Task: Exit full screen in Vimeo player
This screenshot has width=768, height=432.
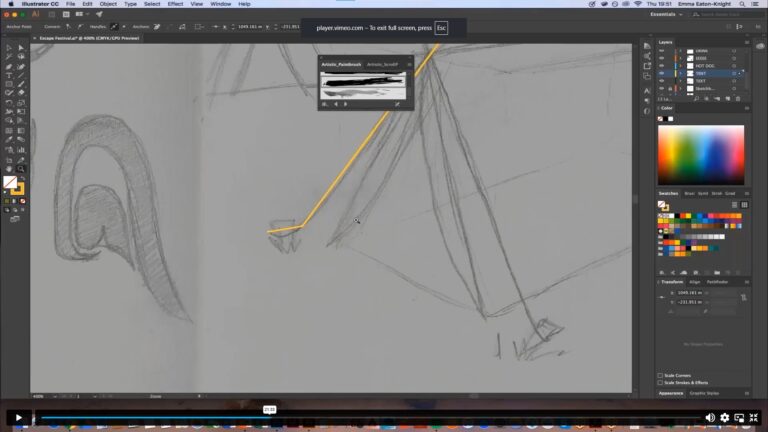Action: pyautogui.click(x=754, y=418)
